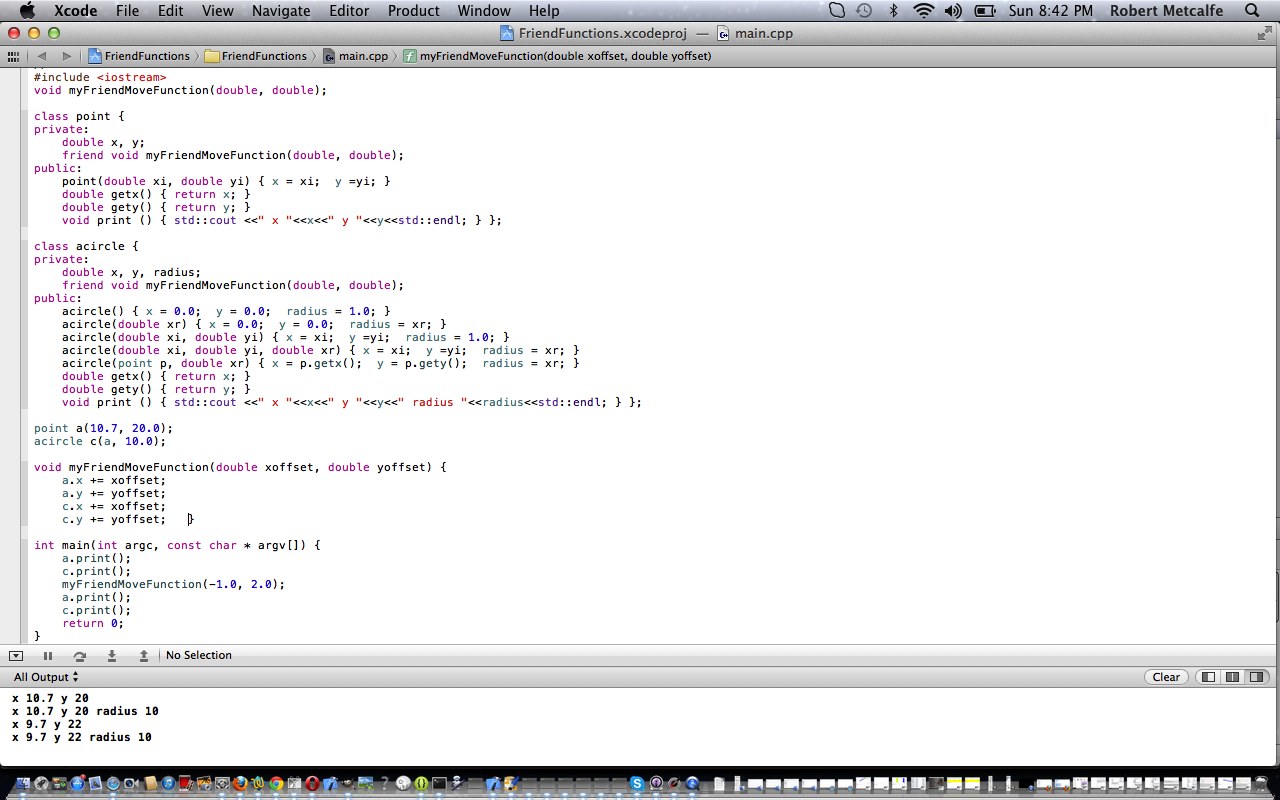Open the Edit menu
The width and height of the screenshot is (1280, 800).
171,11
